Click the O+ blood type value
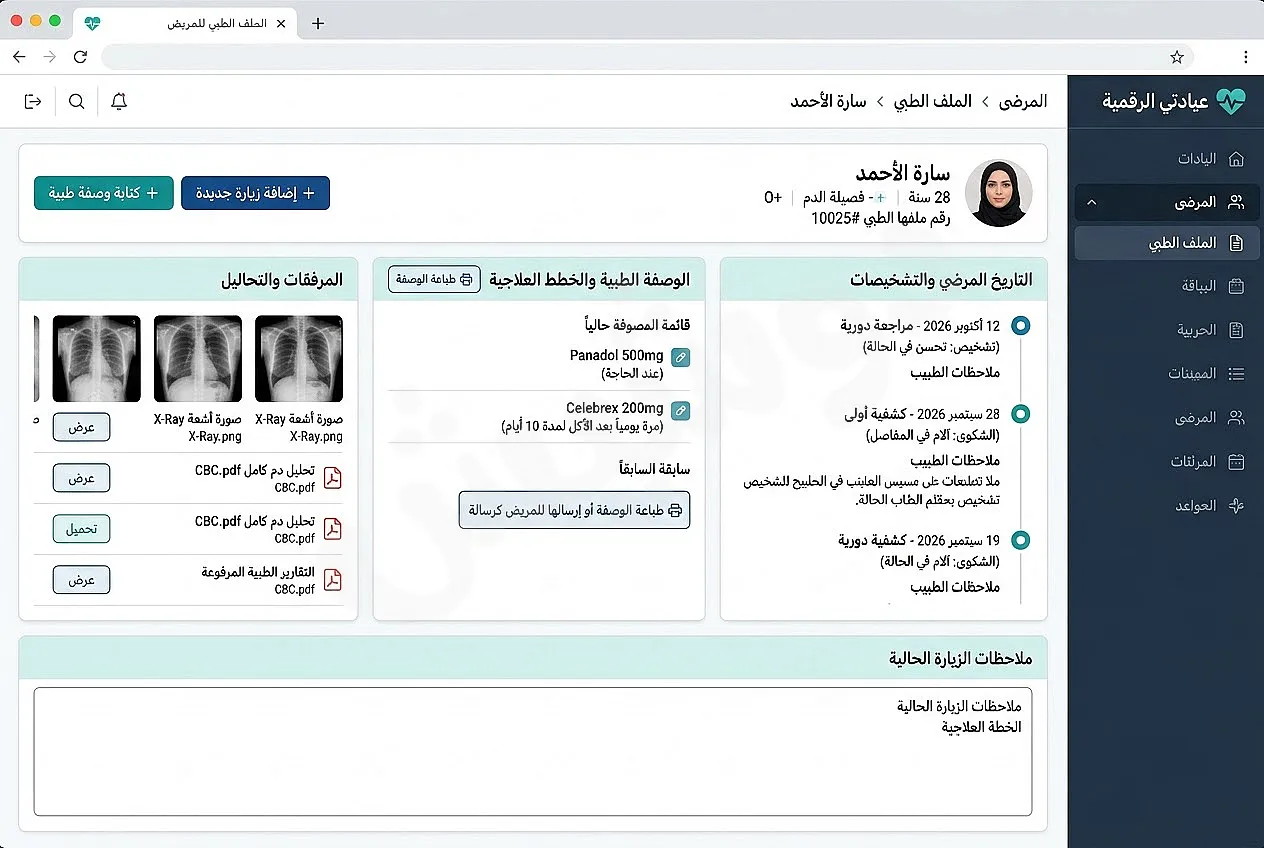Viewport: 1264px width, 848px height. (773, 197)
